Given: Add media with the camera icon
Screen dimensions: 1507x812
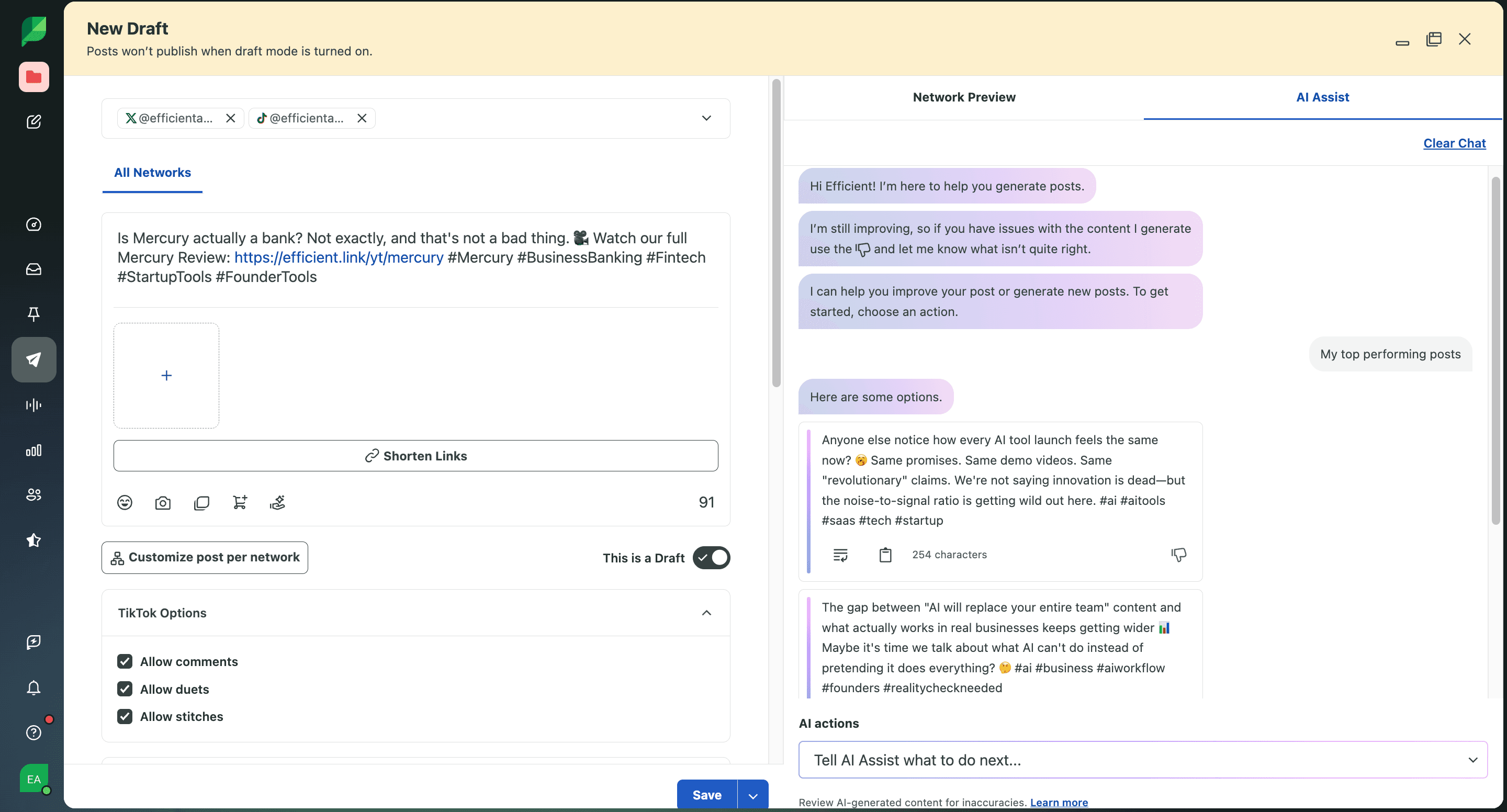Looking at the screenshot, I should point(163,502).
